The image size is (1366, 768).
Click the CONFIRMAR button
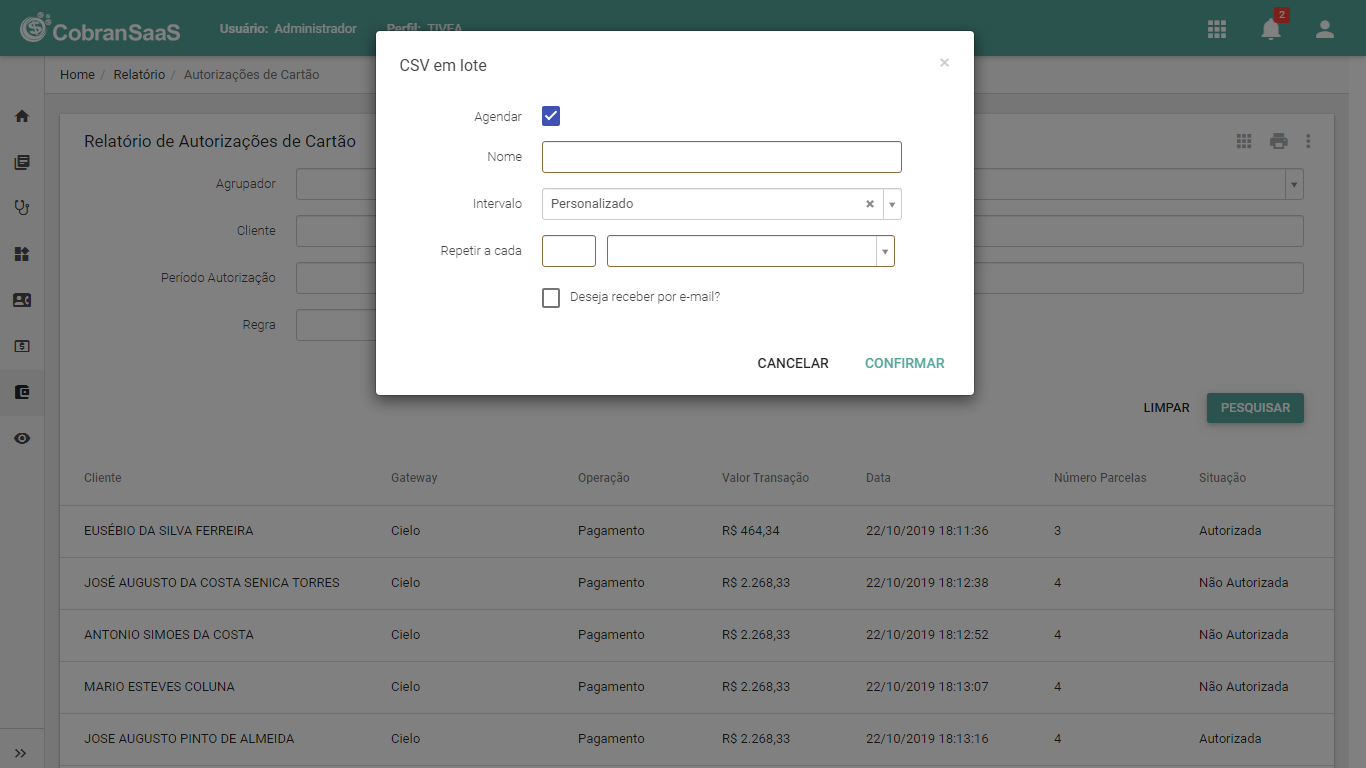[x=905, y=363]
